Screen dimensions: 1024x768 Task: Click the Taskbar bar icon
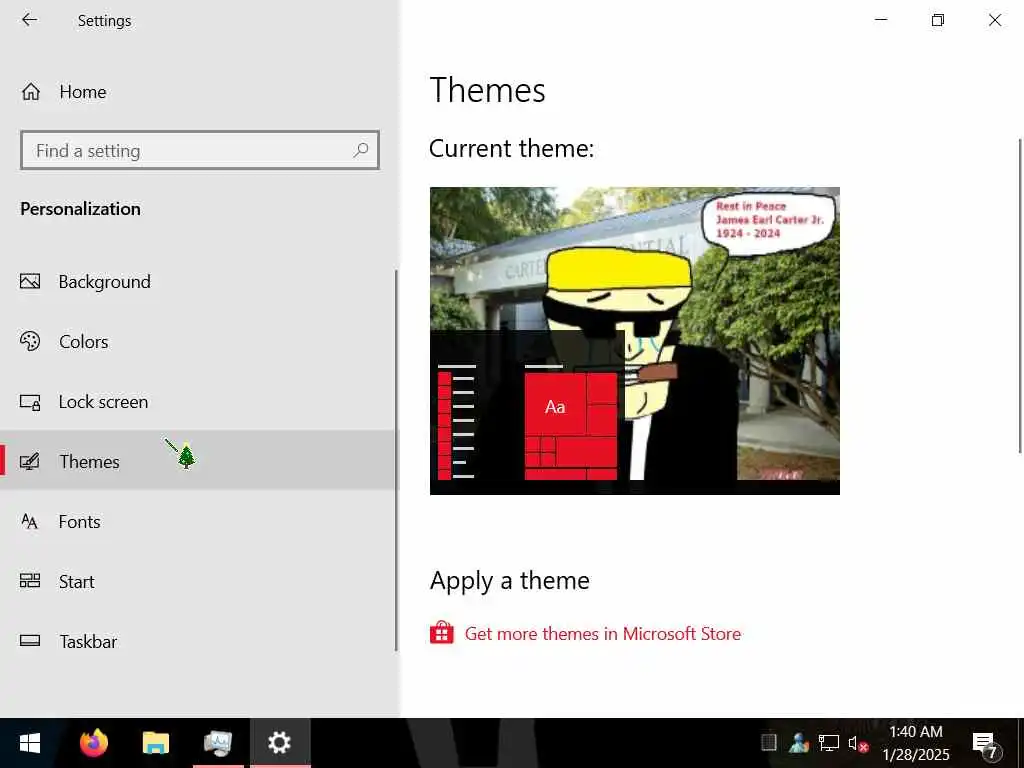coord(30,641)
